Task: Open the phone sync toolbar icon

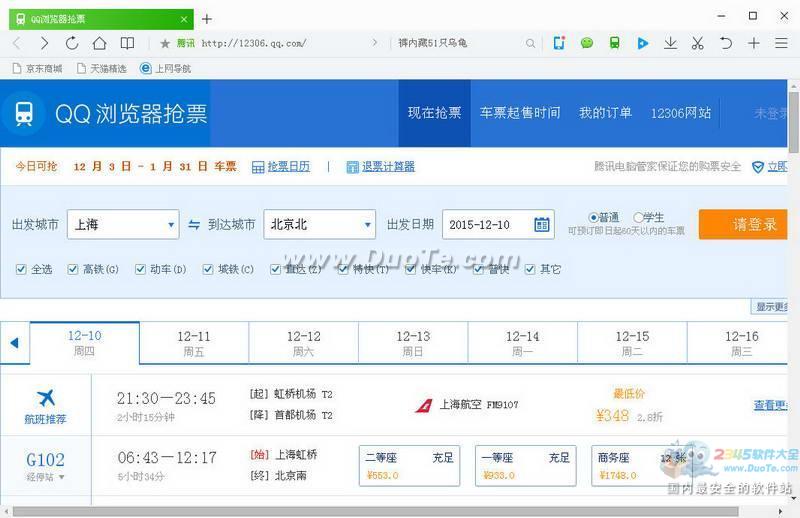Action: [x=559, y=43]
